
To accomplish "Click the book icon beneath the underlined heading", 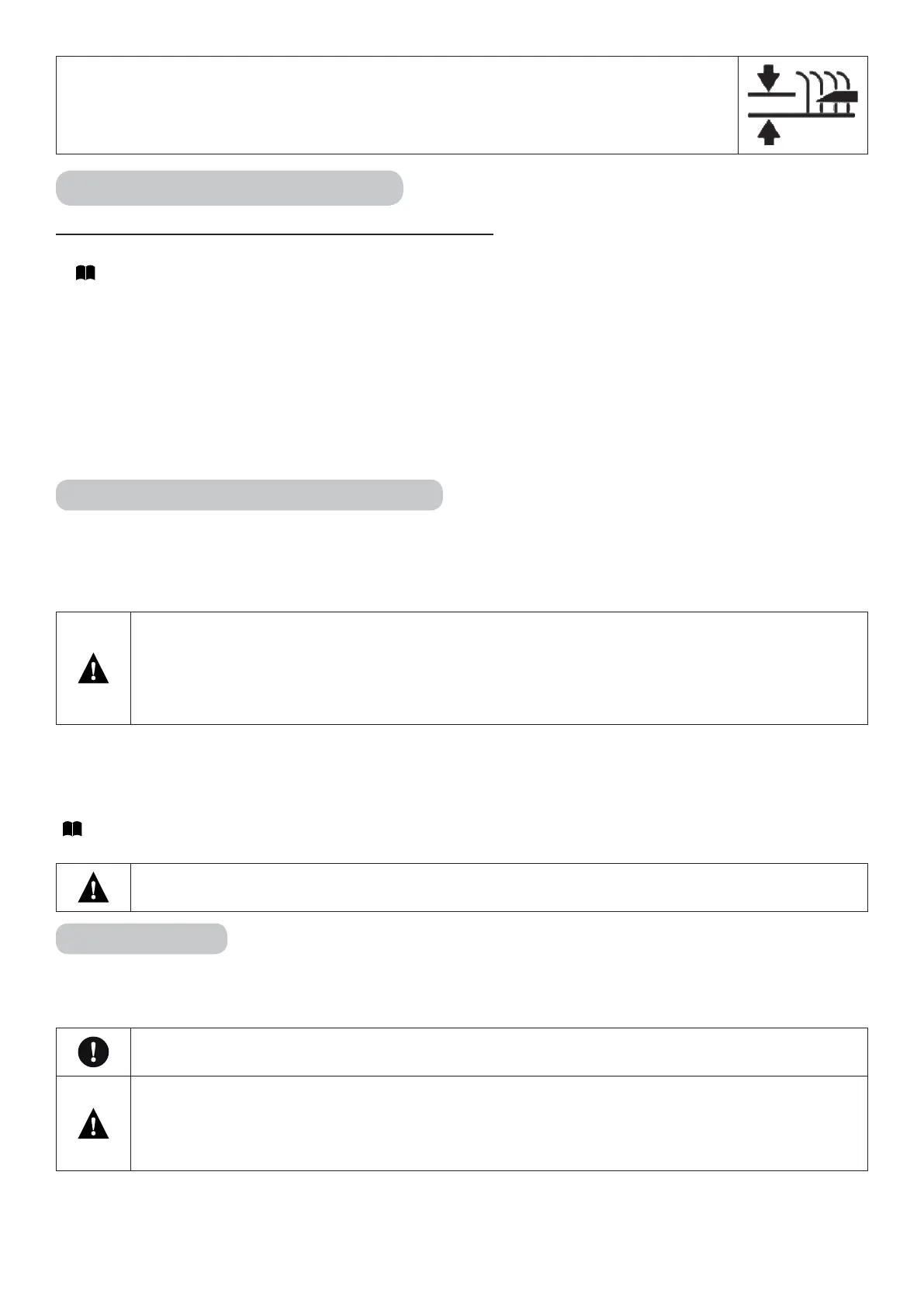I will click(x=85, y=272).
